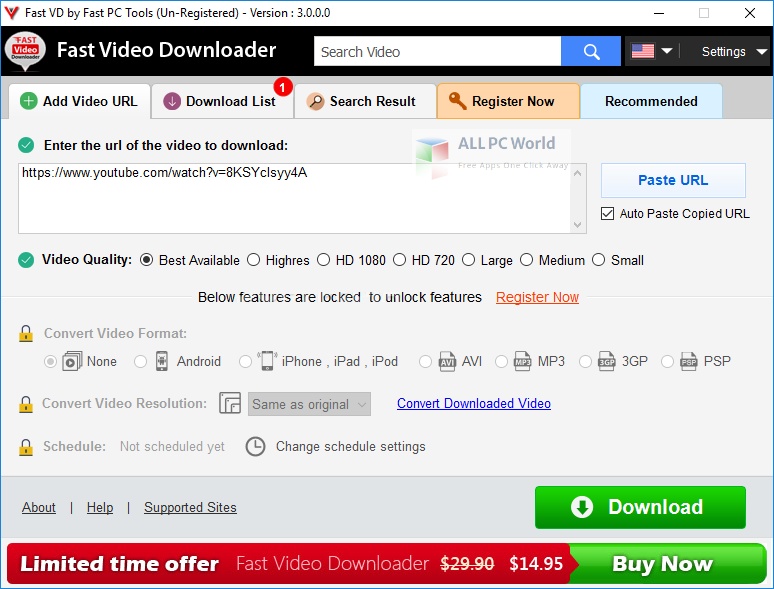Click the Paste URL button
The height and width of the screenshot is (589, 774).
click(673, 180)
